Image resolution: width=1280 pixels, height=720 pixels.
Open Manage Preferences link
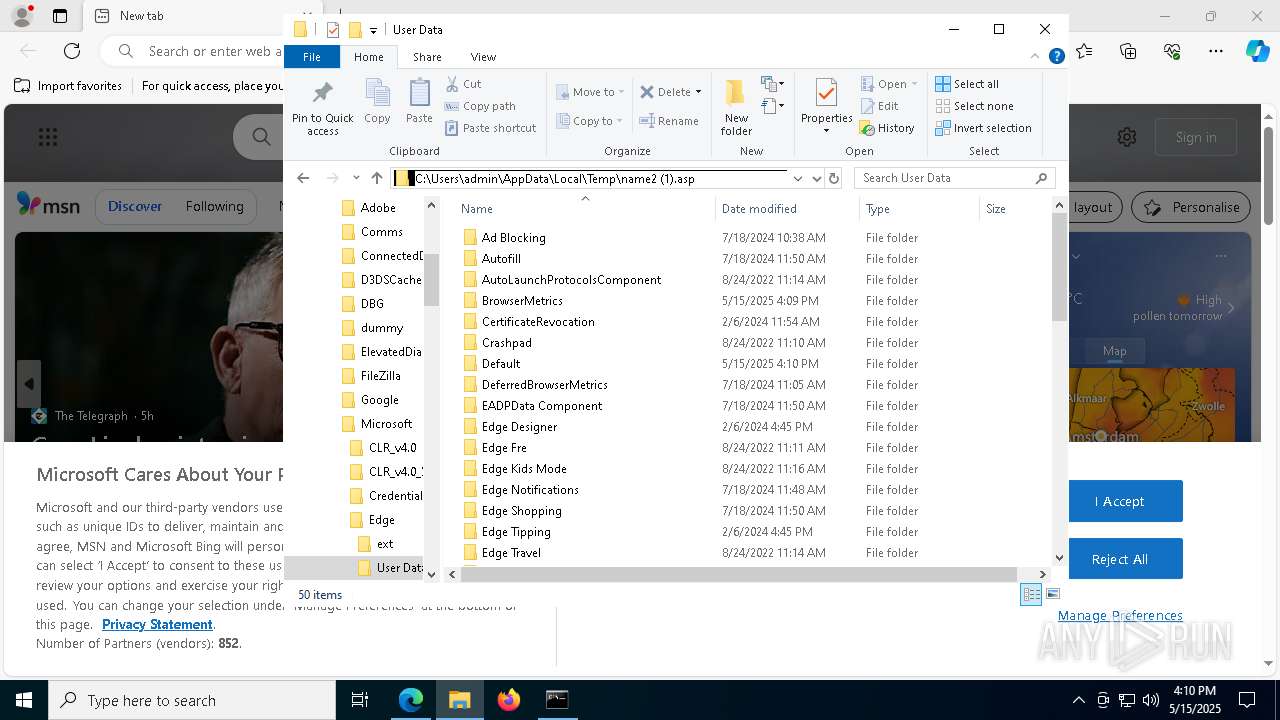pyautogui.click(x=1120, y=616)
